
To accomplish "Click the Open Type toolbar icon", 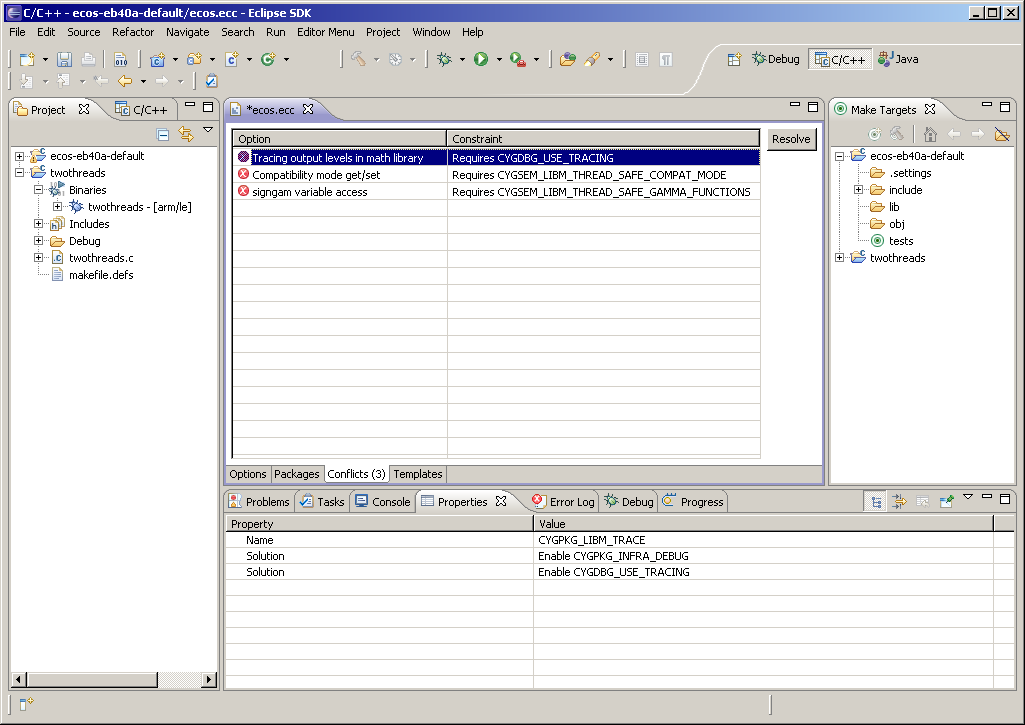I will tap(567, 59).
